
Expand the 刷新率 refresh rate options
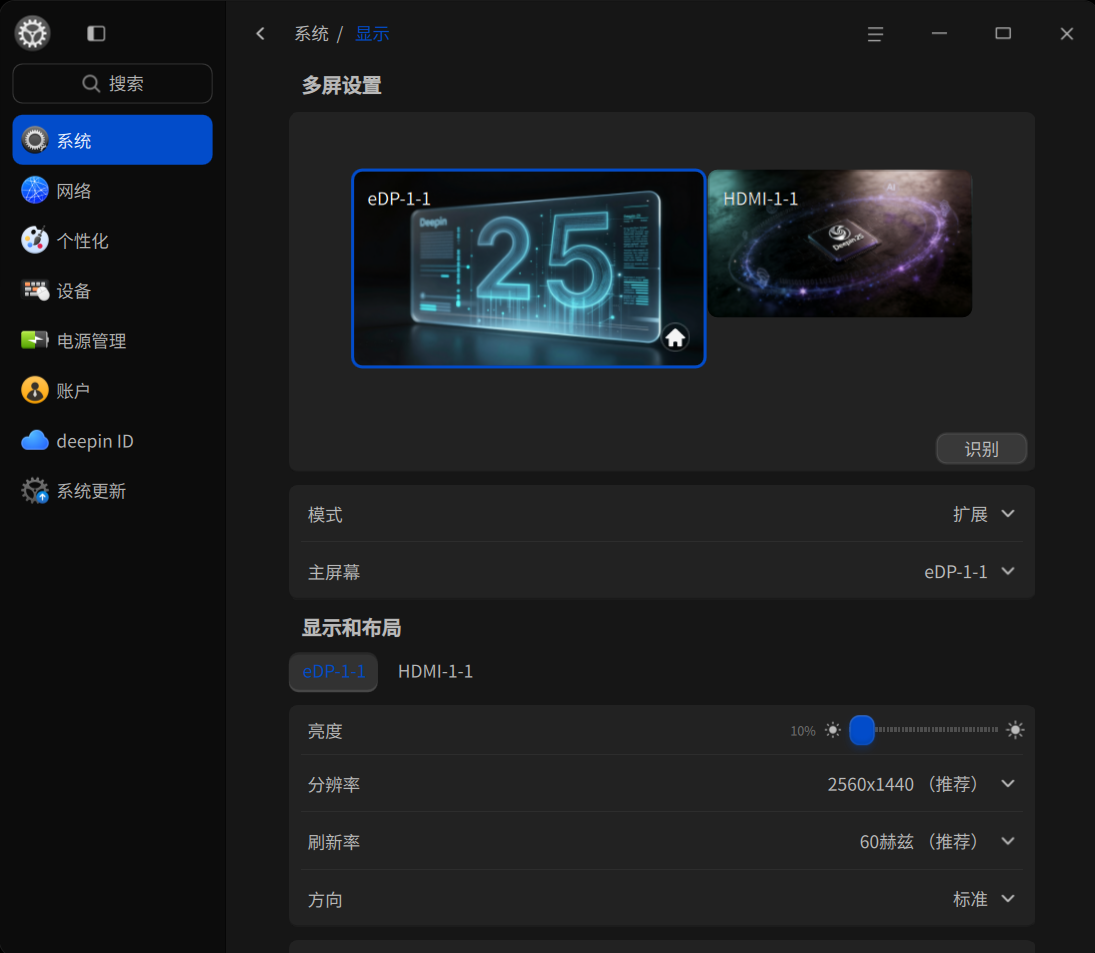coord(1008,841)
